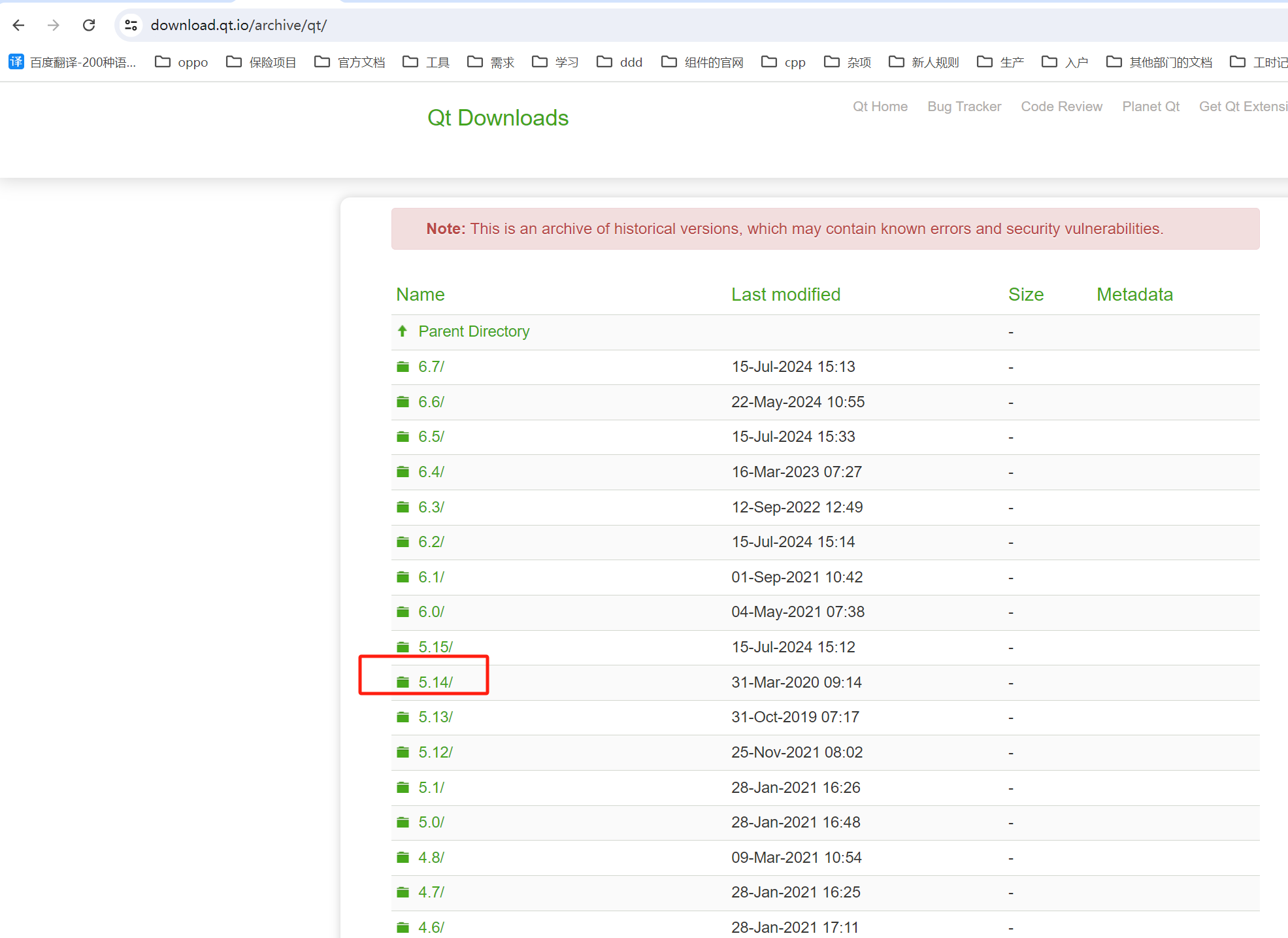
Task: Click the browser back arrow
Action: pos(18,25)
